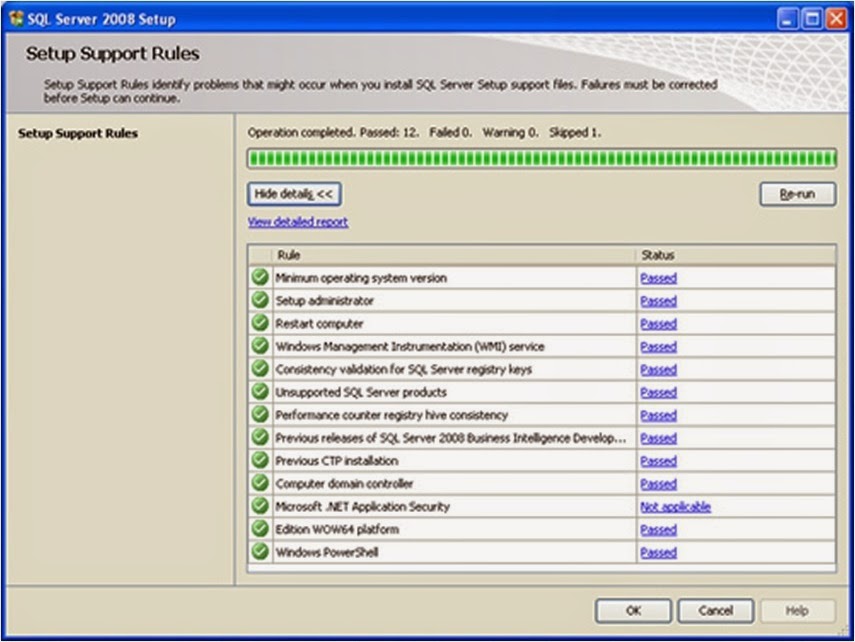
Task: Click green check icon for Performance counter registry rule
Action: coord(260,415)
